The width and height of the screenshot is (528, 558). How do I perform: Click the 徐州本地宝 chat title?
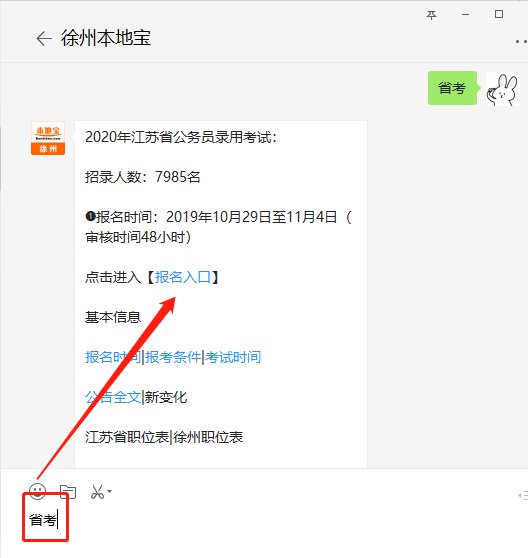pos(106,38)
